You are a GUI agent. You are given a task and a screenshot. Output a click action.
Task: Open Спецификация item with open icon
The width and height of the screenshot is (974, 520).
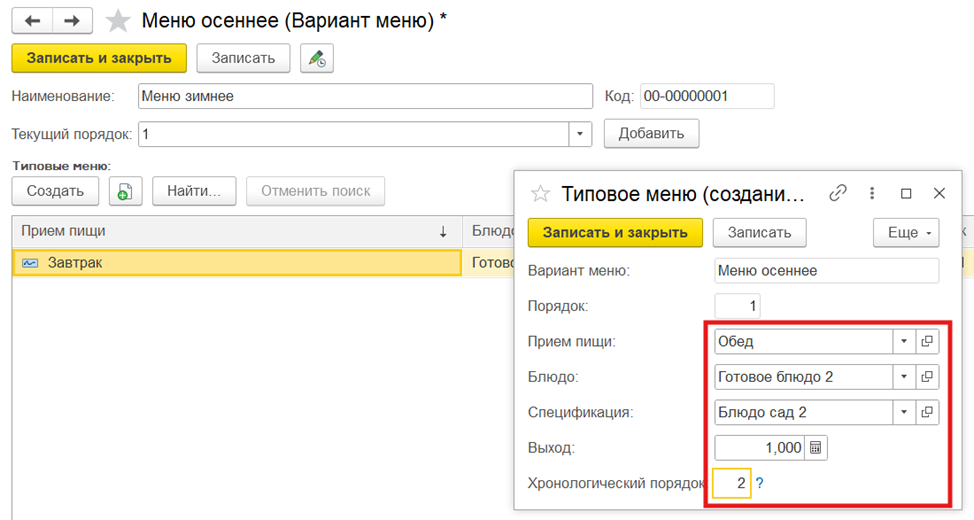[927, 412]
